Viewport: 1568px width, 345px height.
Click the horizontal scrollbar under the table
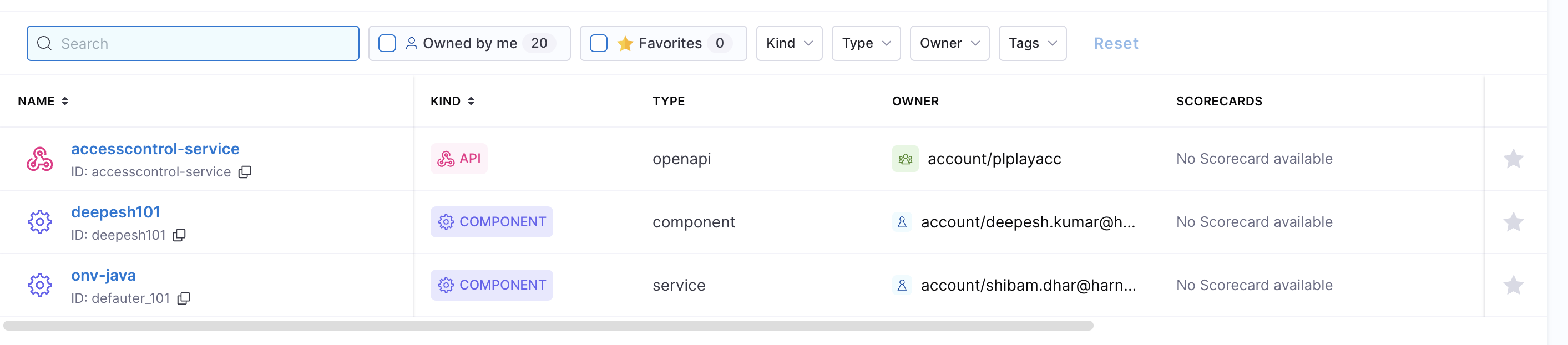coord(548,326)
